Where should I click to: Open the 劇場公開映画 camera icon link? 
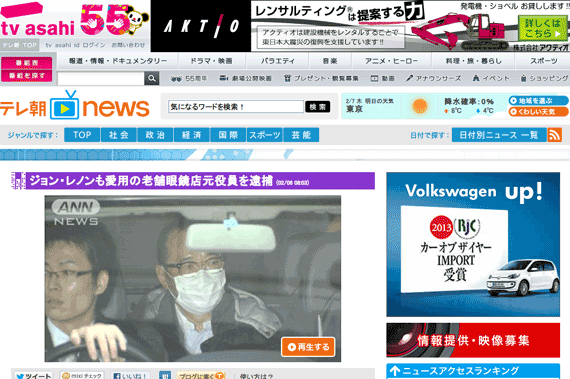tap(245, 78)
